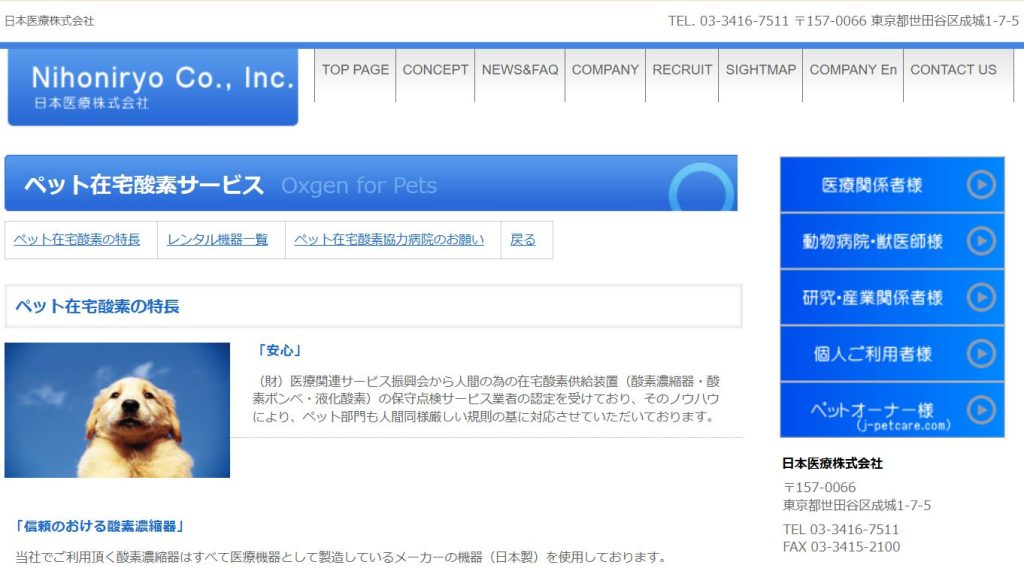This screenshot has width=1024, height=568.
Task: Click the play arrow icon beside 個人ご利用者様
Action: click(x=981, y=353)
